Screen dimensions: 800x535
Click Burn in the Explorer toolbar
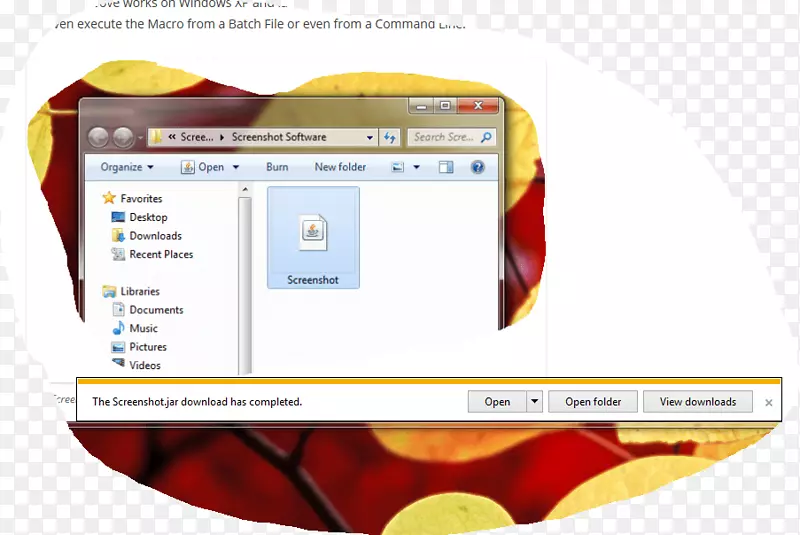(277, 167)
